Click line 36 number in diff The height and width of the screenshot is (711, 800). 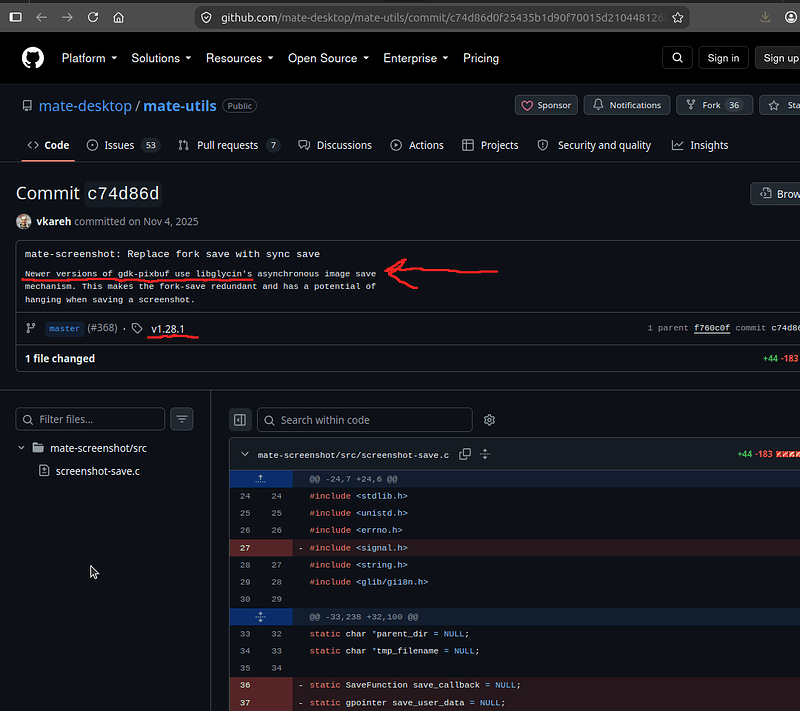[x=245, y=685]
